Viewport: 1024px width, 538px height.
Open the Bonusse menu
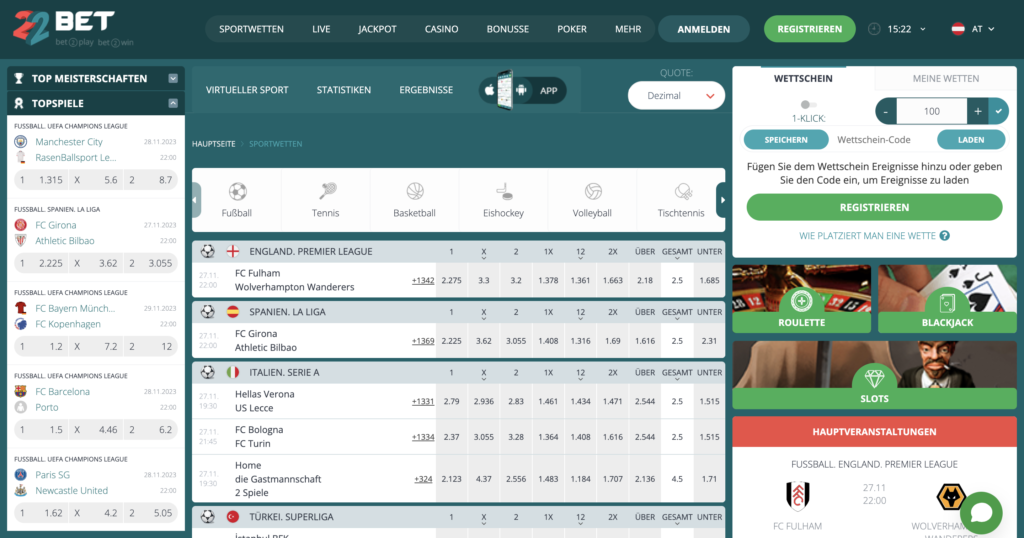coord(507,29)
